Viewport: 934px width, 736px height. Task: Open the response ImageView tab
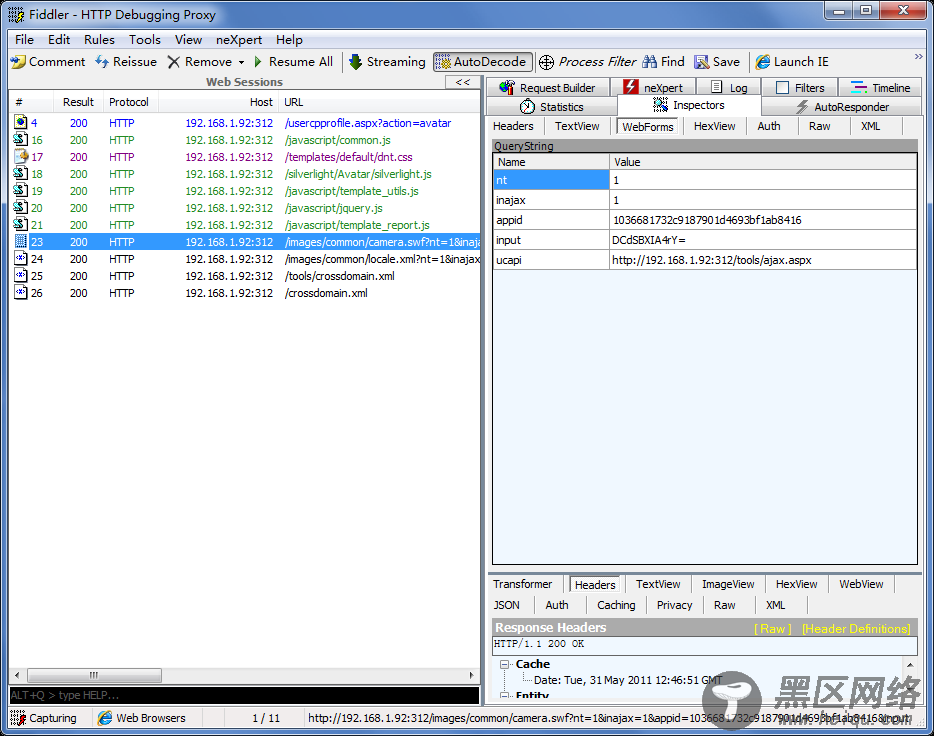728,584
